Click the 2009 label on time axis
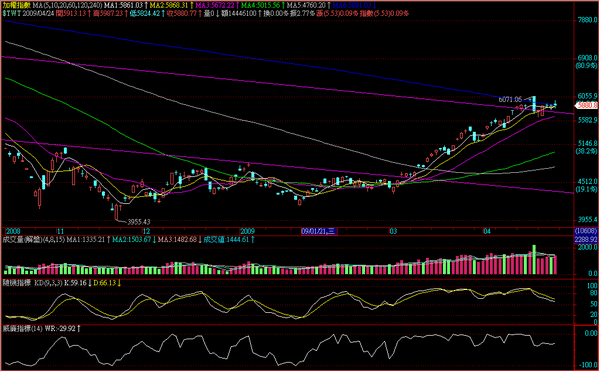This screenshot has width=600, height=372. pos(248,232)
